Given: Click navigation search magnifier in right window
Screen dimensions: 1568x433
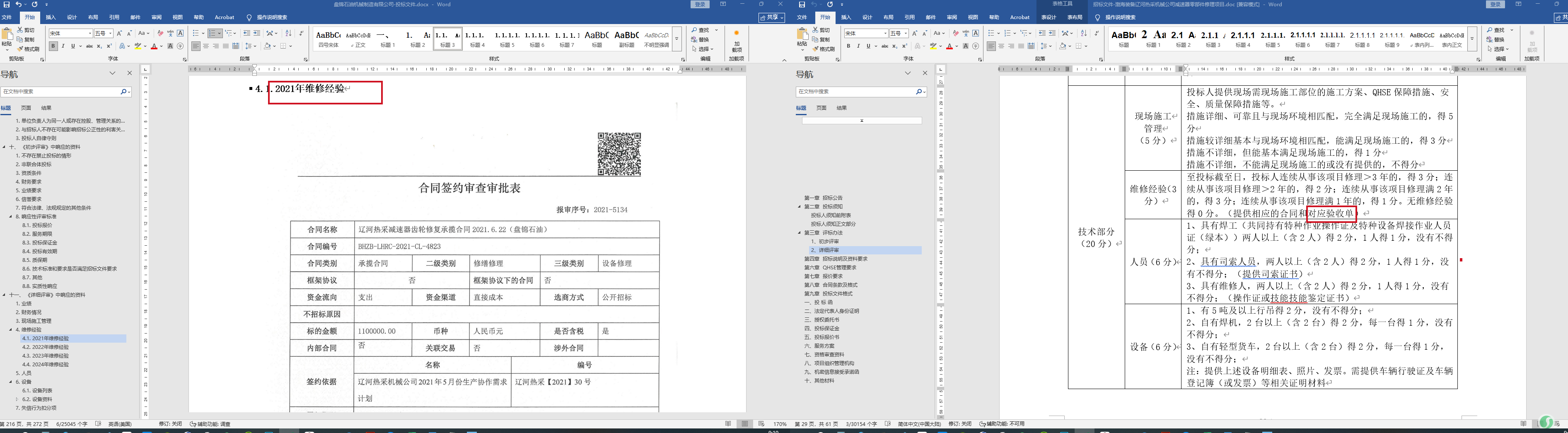Looking at the screenshot, I should click(x=918, y=91).
